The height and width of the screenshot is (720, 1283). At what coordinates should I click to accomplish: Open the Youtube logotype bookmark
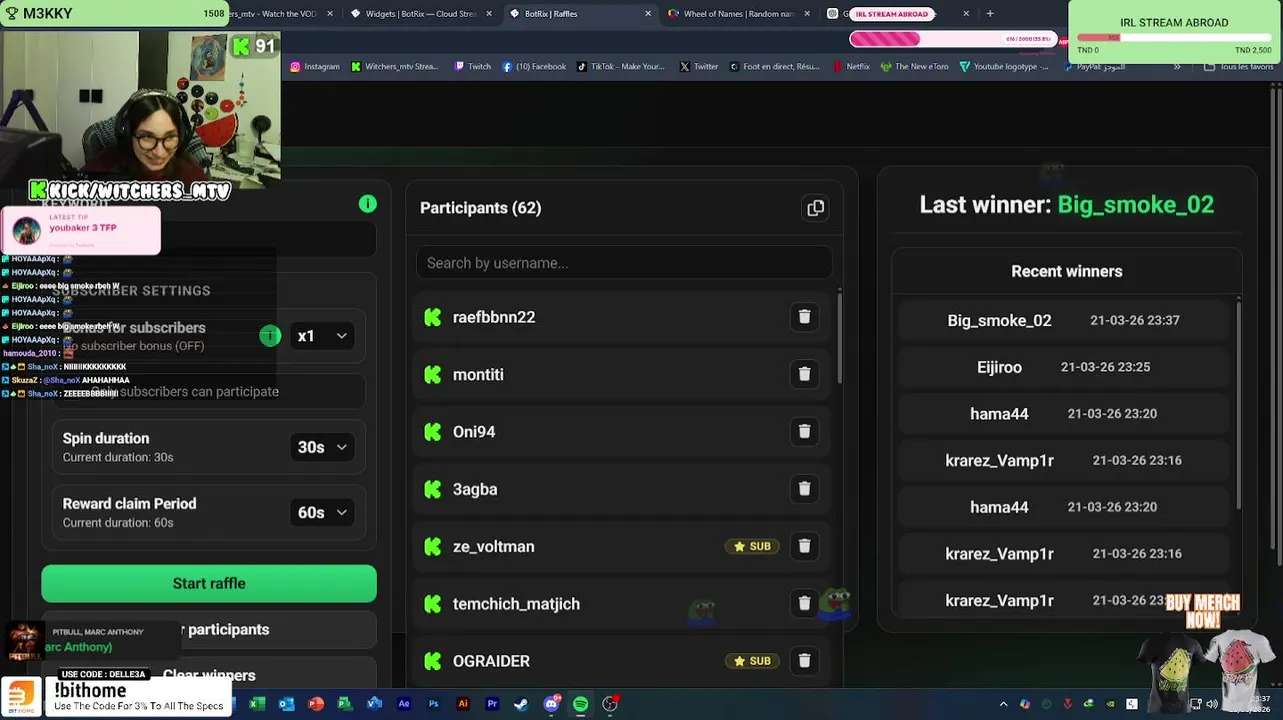point(1005,67)
